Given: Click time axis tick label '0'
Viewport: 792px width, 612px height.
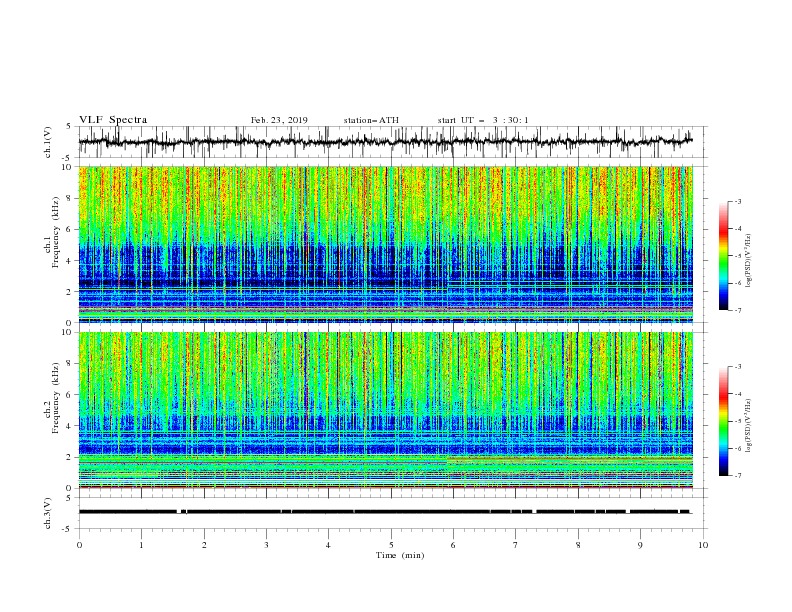Looking at the screenshot, I should pyautogui.click(x=79, y=545).
